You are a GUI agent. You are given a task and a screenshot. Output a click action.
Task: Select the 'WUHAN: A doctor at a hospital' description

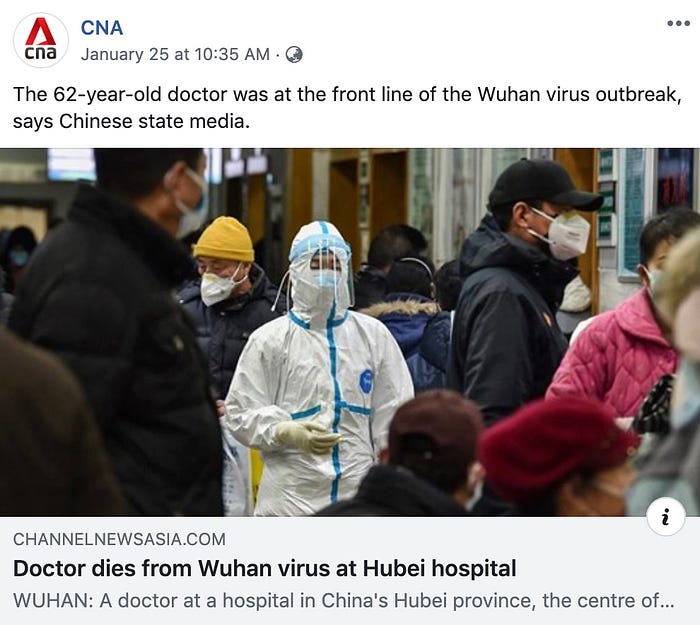(344, 600)
